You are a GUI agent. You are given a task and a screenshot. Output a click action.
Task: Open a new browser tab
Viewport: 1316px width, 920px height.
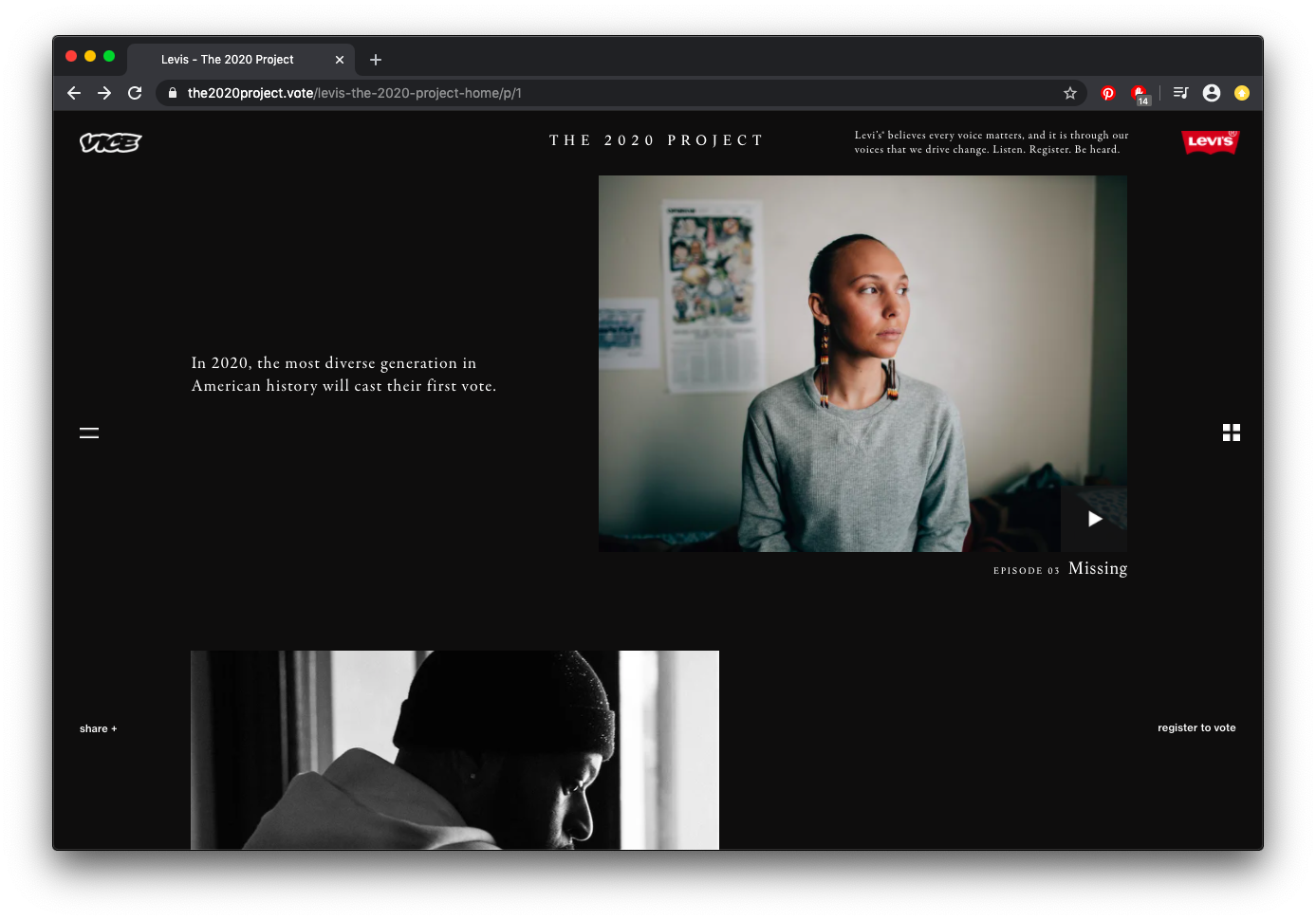376,60
